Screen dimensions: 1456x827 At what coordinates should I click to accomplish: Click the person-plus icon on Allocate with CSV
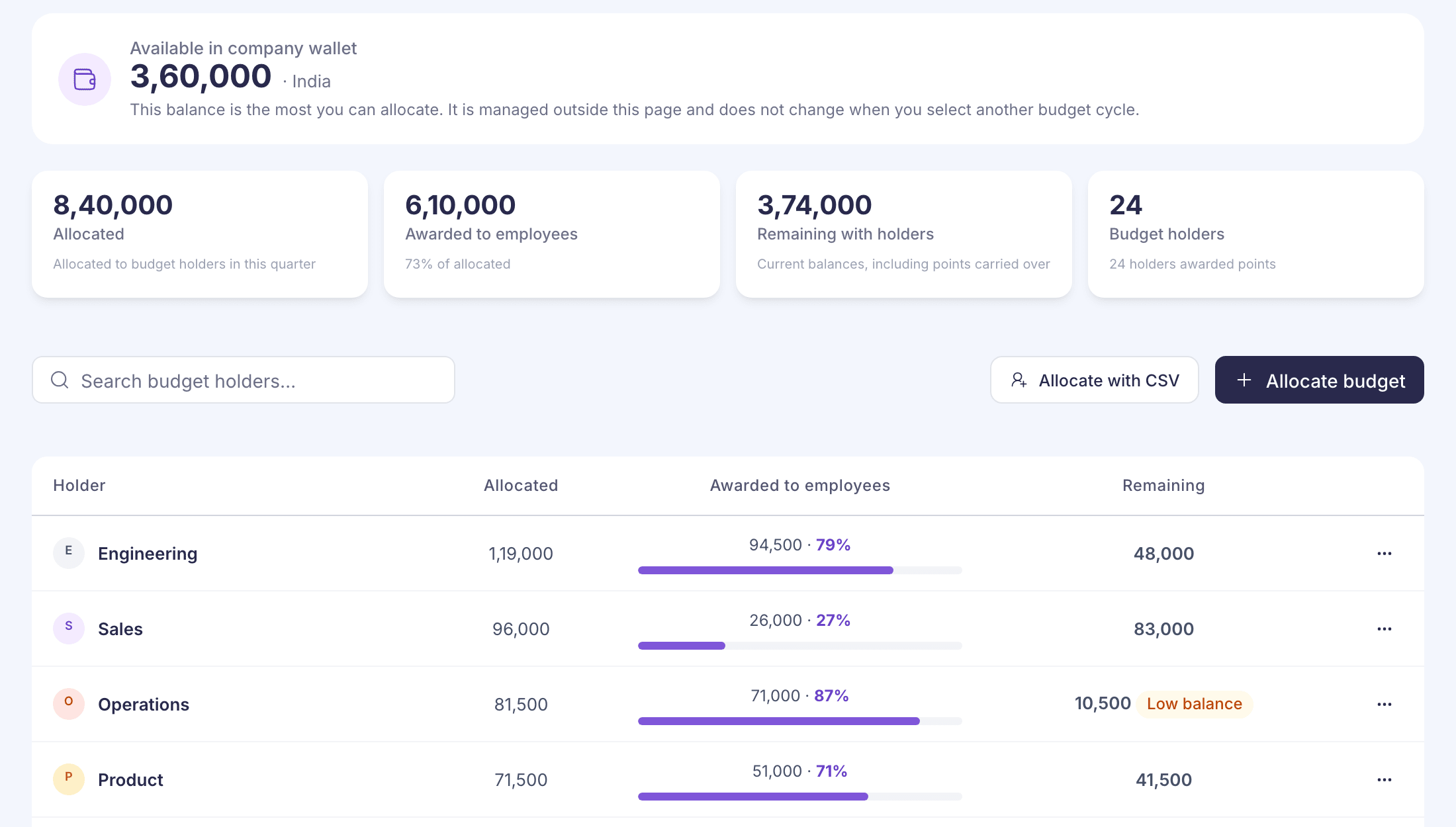tap(1019, 380)
